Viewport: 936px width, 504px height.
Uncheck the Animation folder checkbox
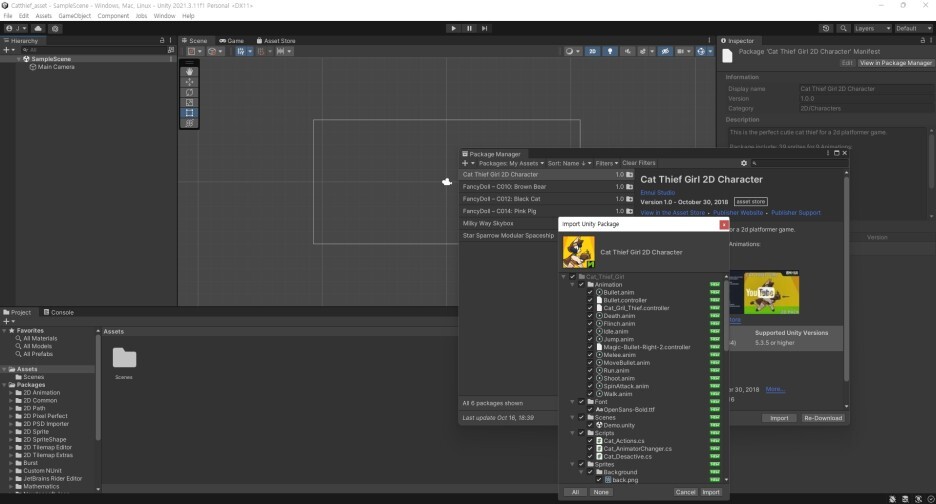(581, 285)
